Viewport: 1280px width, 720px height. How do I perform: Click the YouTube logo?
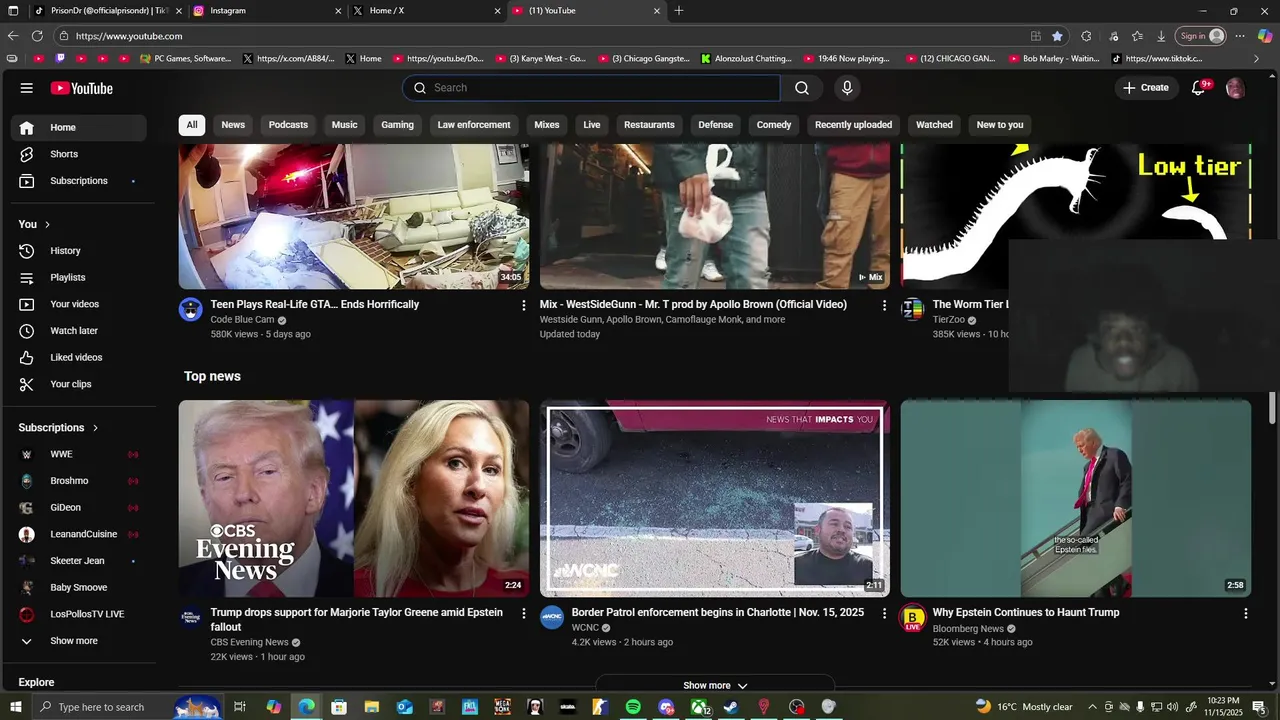pyautogui.click(x=82, y=88)
